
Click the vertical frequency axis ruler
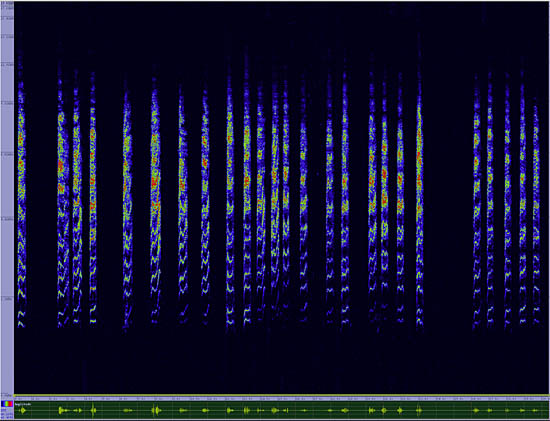[7, 198]
